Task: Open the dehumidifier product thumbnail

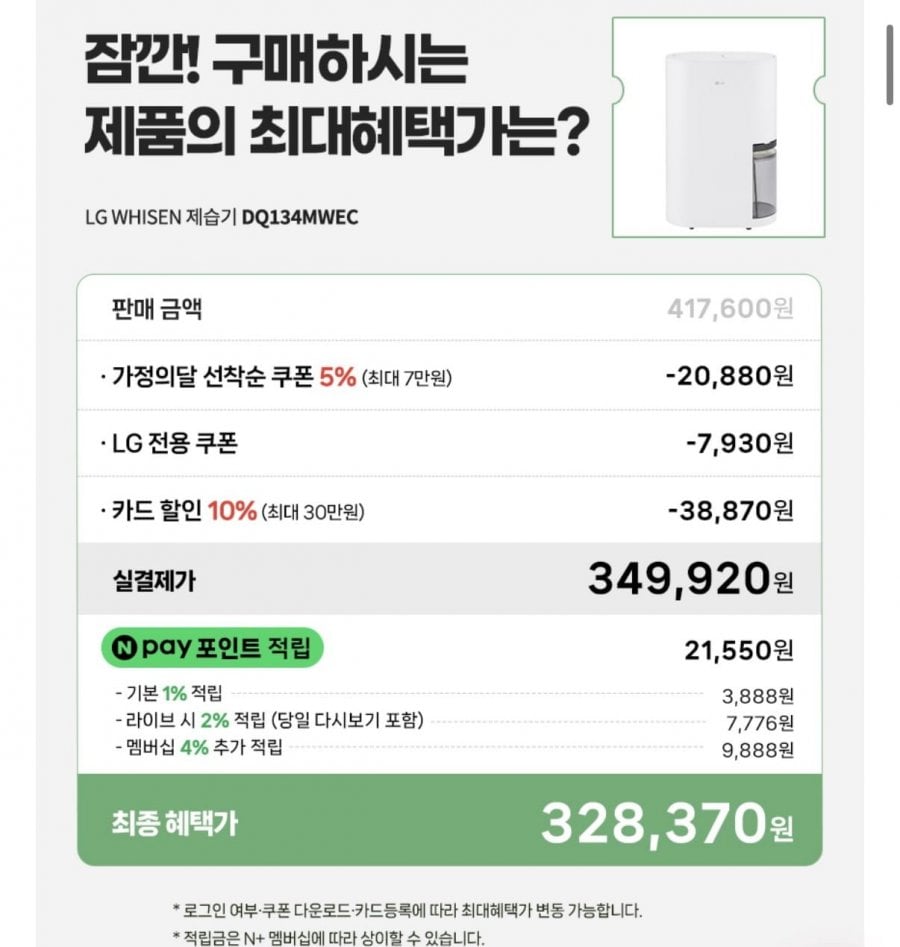Action: pyautogui.click(x=718, y=127)
